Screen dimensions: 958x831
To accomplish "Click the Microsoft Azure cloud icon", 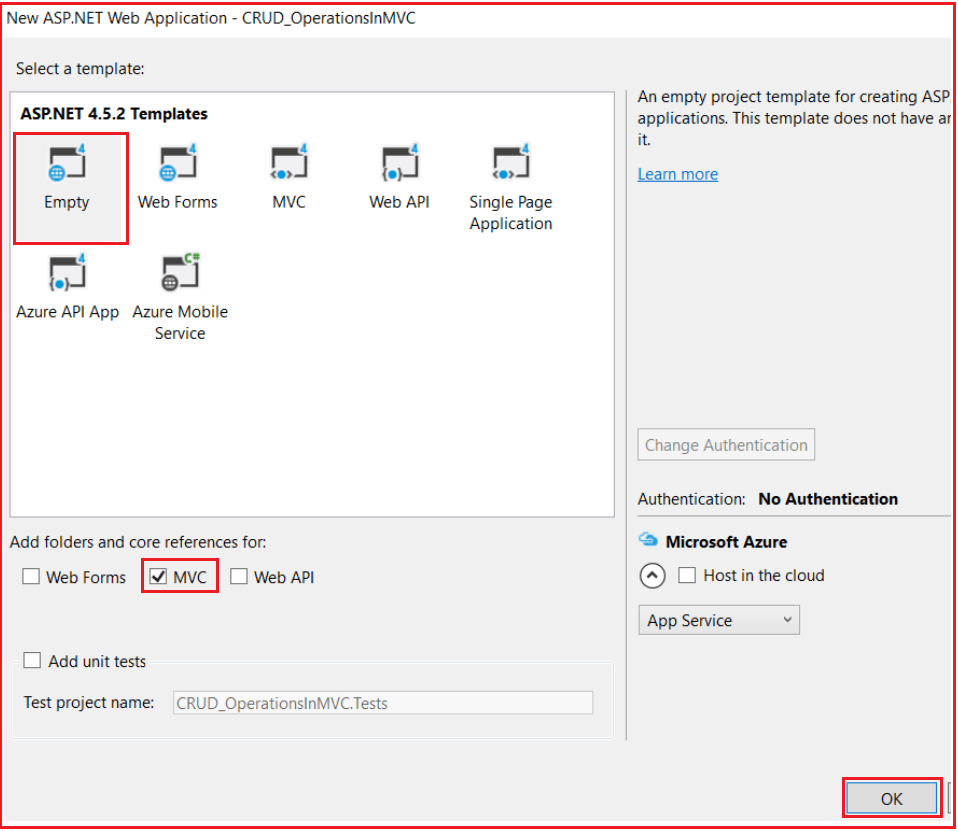I will (x=648, y=540).
